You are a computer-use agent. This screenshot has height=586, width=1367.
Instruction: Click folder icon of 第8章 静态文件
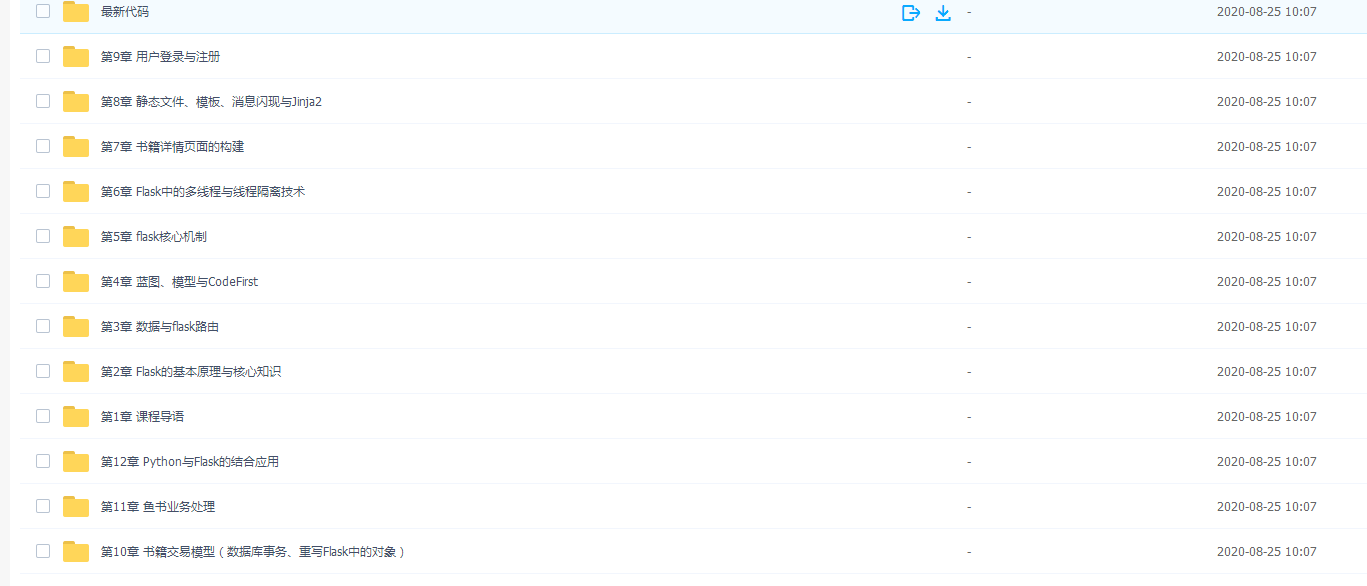click(76, 102)
